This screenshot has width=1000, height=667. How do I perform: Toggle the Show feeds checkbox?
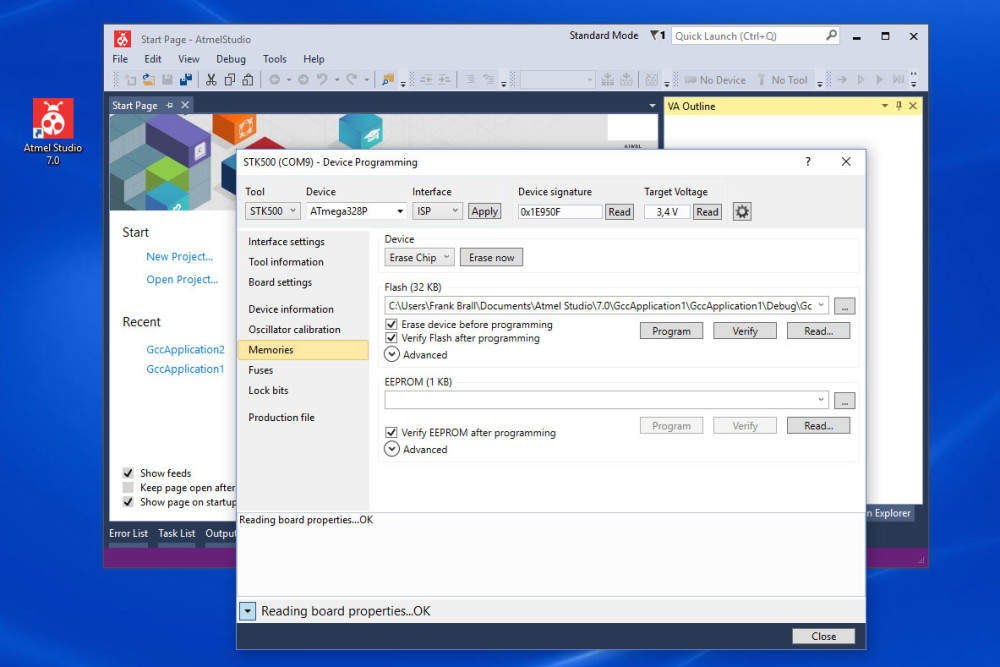click(x=127, y=472)
